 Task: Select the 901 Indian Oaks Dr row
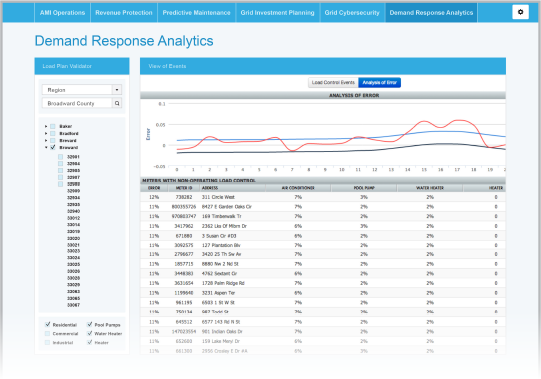click(x=323, y=332)
